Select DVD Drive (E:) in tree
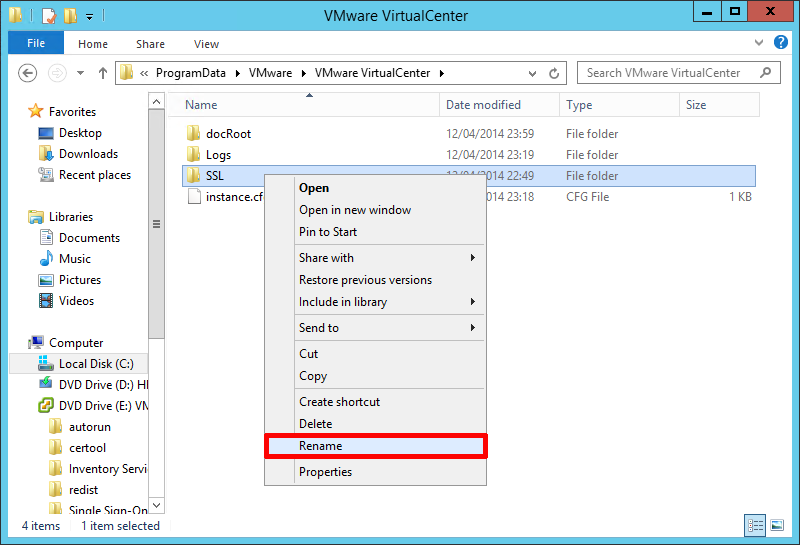 tap(103, 405)
